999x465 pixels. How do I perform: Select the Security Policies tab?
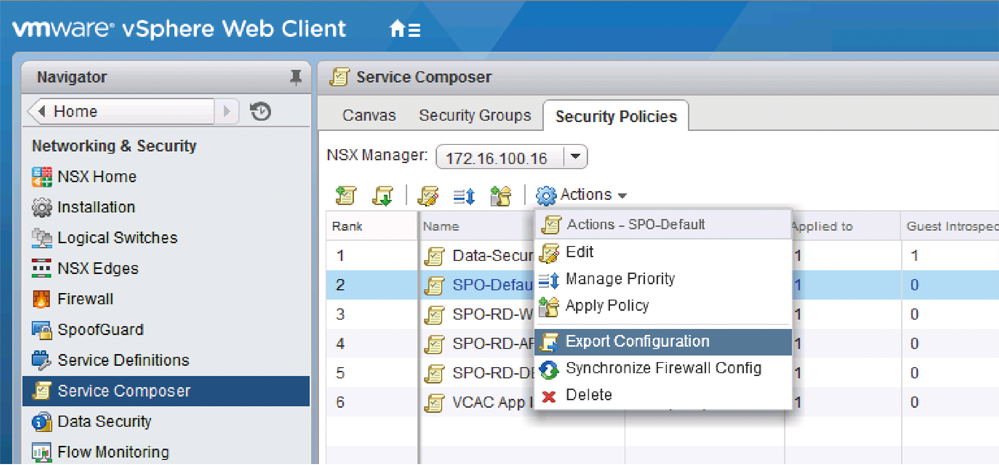click(615, 116)
